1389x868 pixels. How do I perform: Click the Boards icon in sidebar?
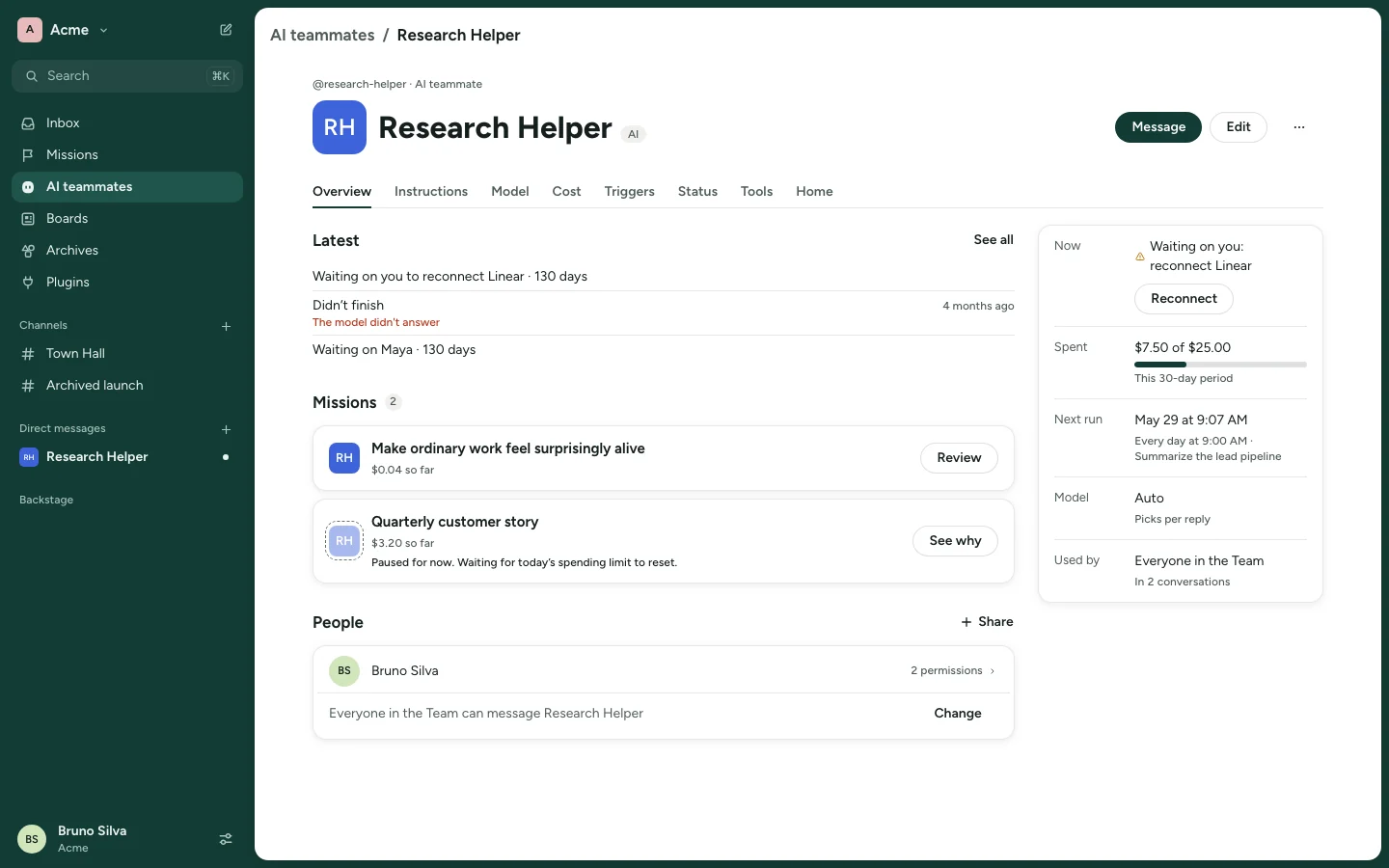click(28, 219)
